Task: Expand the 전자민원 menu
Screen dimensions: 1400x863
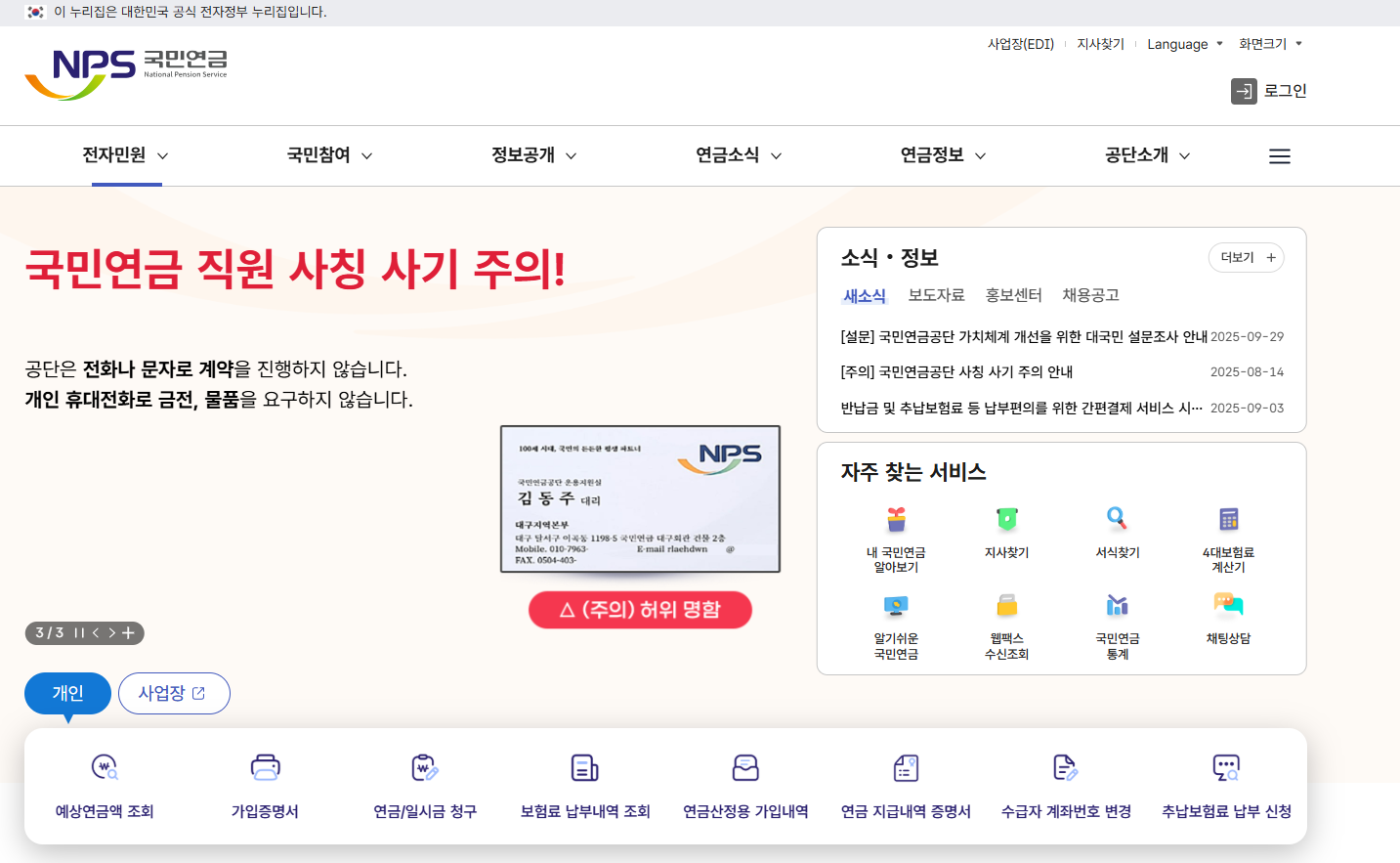Action: 125,155
